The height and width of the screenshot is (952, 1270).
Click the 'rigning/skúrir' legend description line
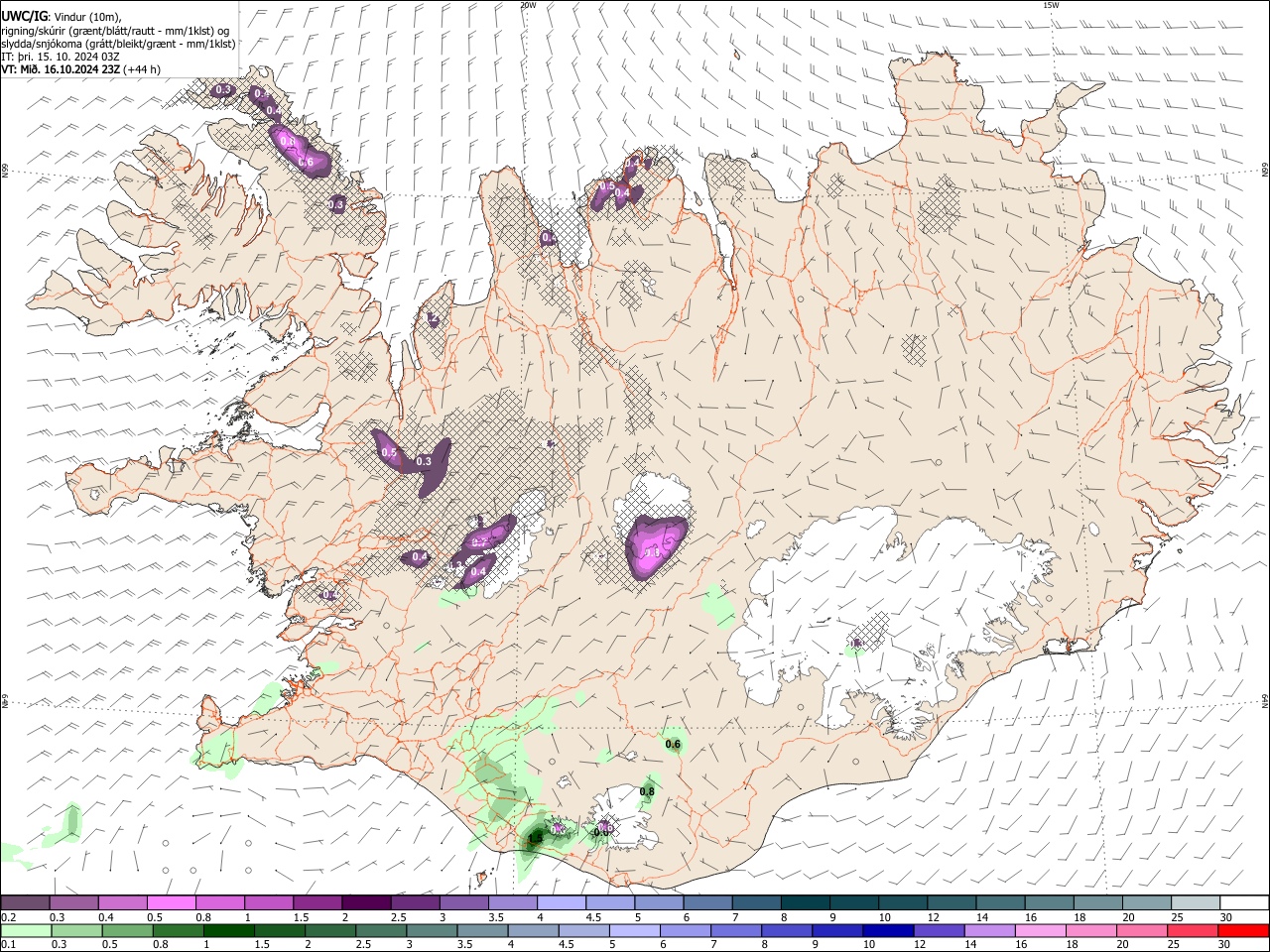pos(115,31)
